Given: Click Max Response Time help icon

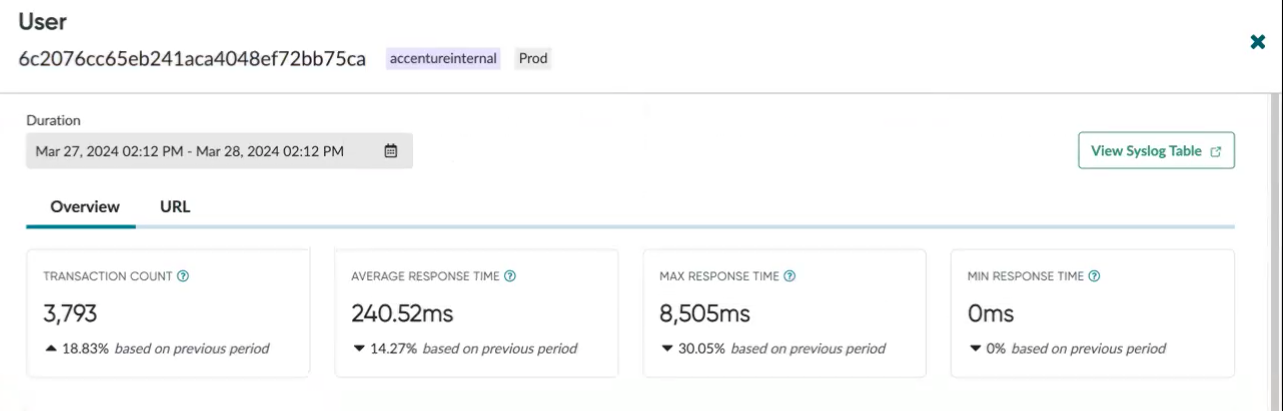Looking at the screenshot, I should 789,276.
